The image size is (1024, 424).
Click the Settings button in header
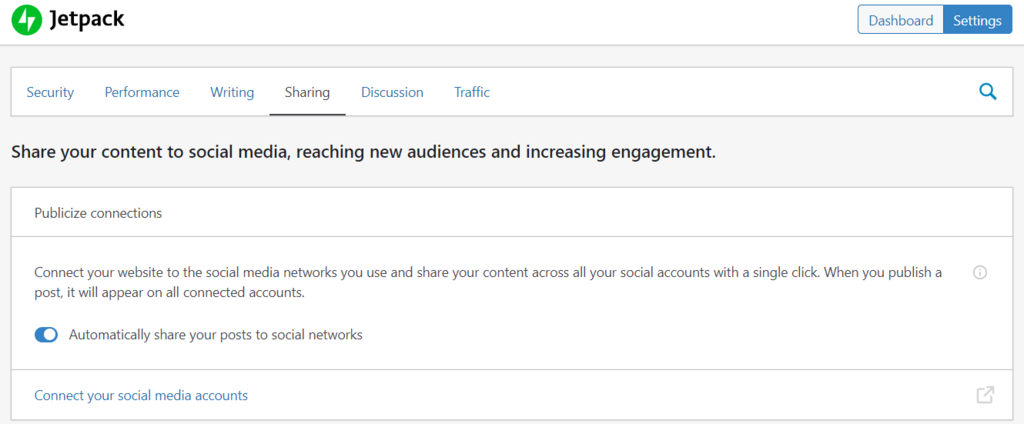pos(977,20)
